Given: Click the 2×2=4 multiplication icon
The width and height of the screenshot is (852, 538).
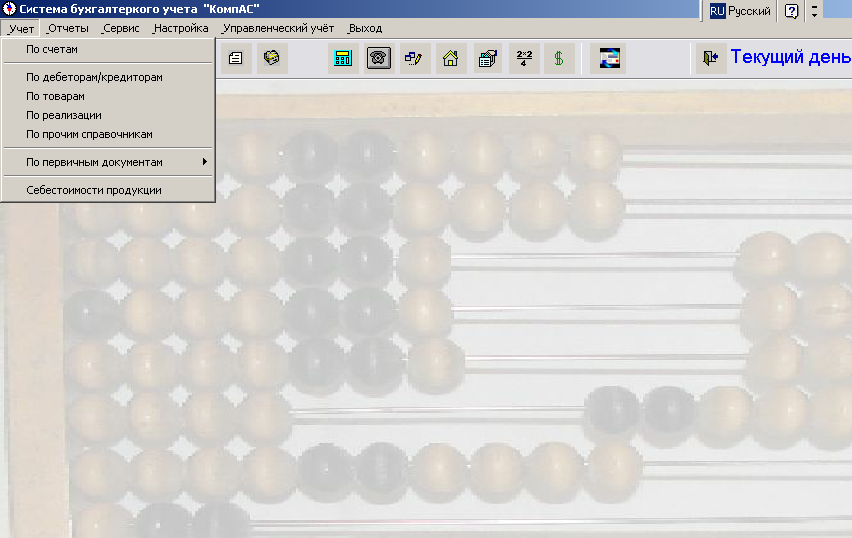Looking at the screenshot, I should pos(523,58).
